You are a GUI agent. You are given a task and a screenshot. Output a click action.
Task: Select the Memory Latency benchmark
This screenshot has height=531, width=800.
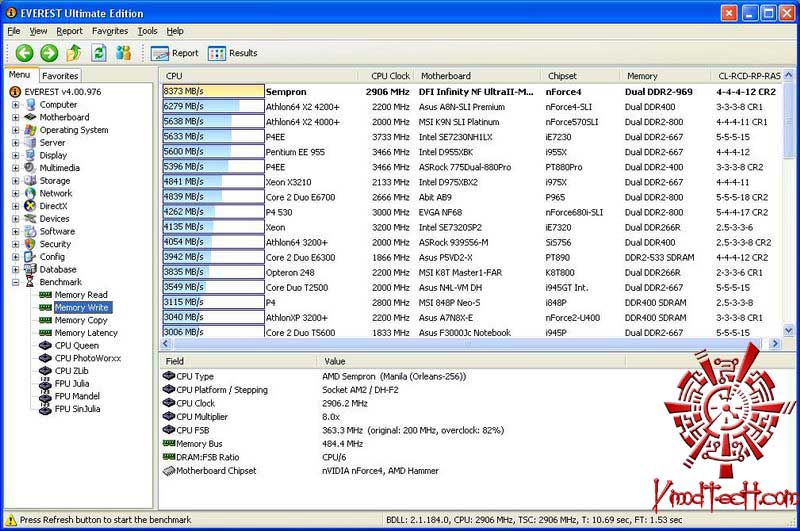(86, 333)
